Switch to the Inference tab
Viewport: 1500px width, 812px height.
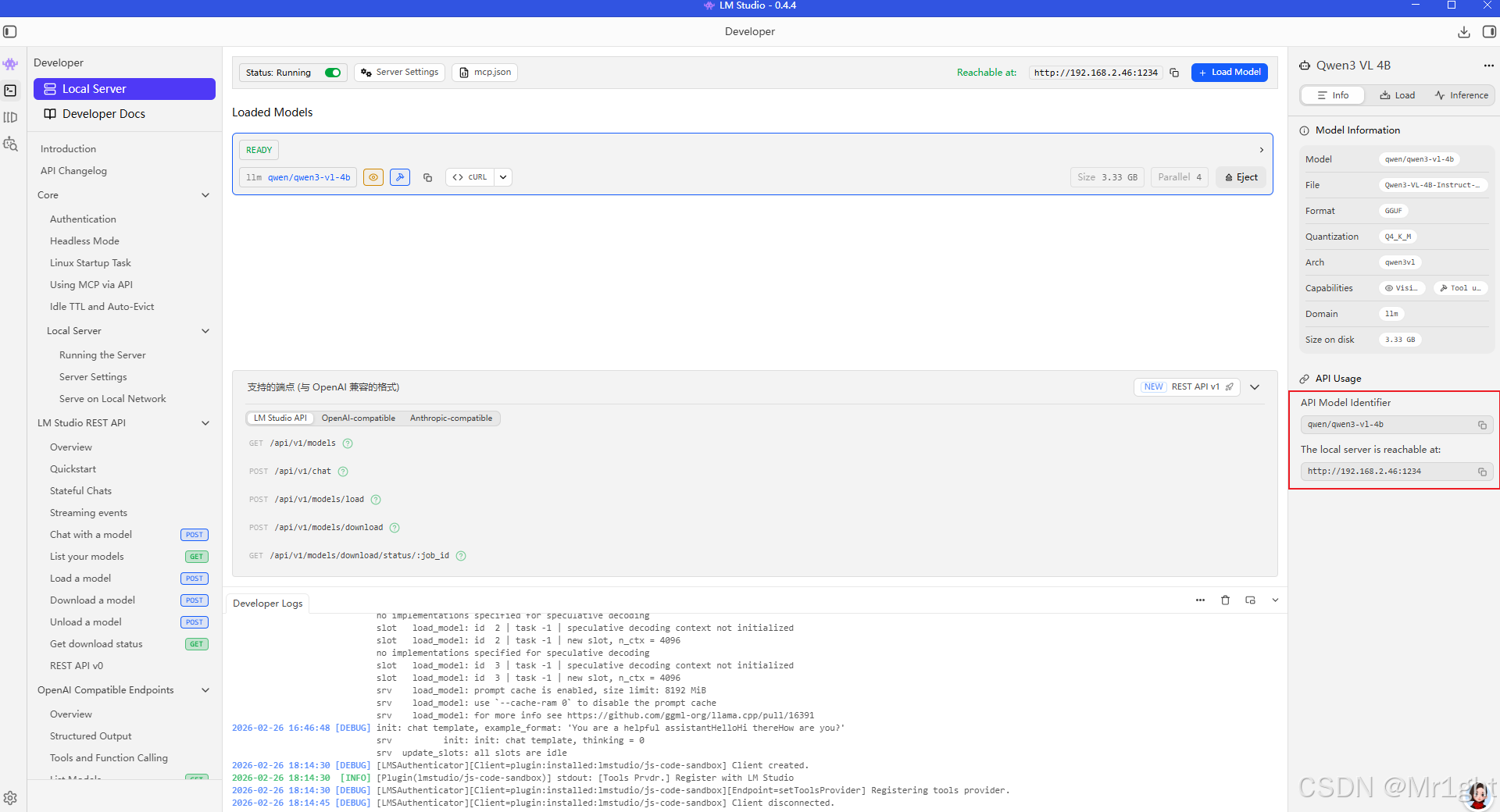[x=1461, y=95]
